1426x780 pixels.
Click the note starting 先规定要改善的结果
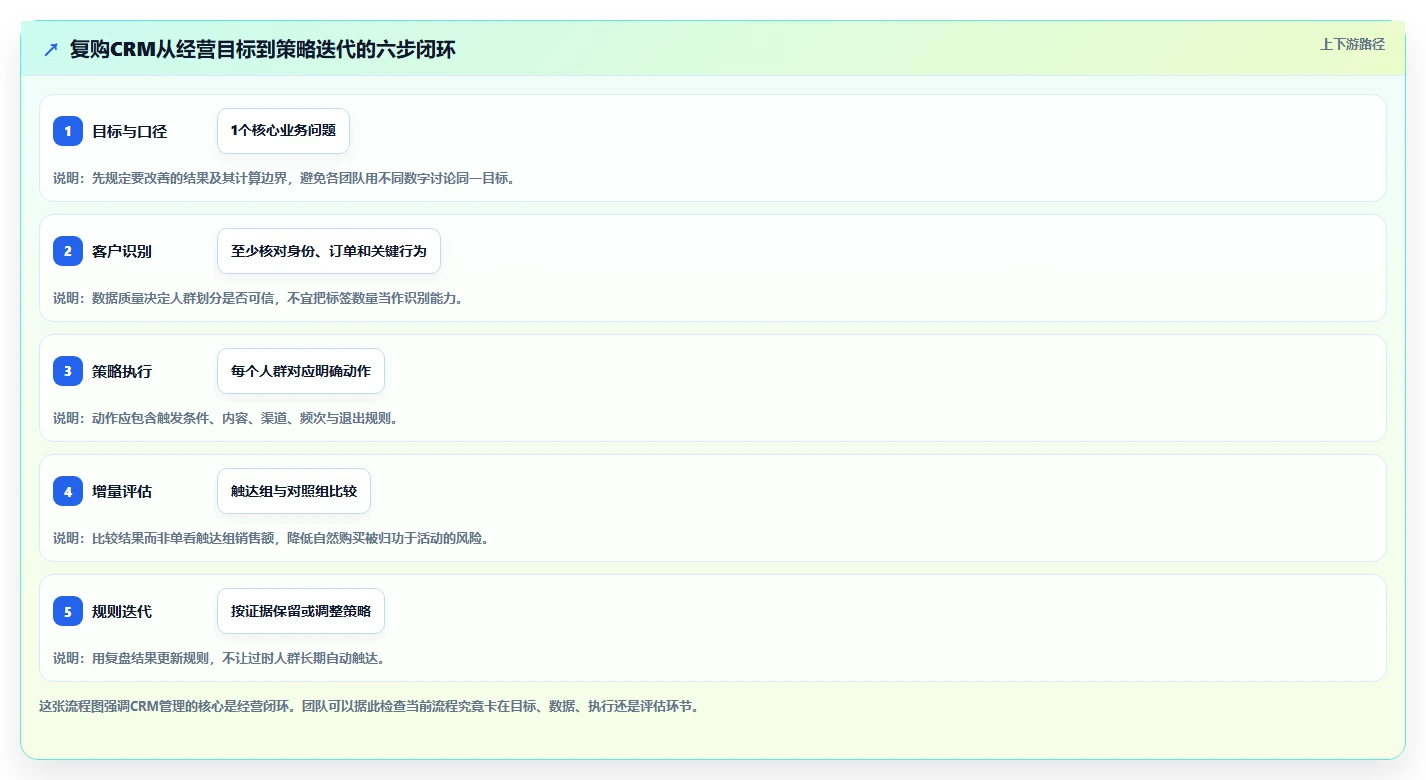[284, 178]
